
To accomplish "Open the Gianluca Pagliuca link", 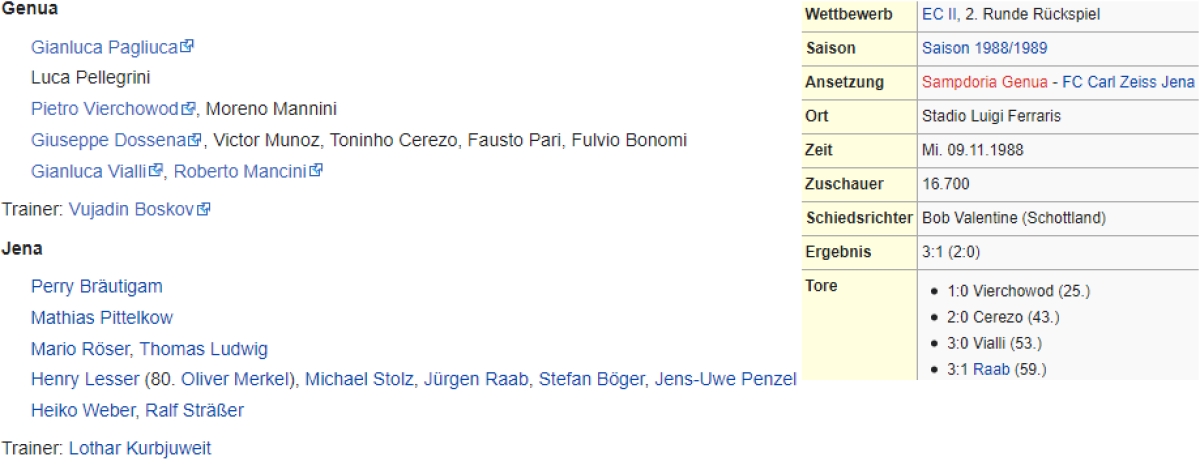I will tap(104, 47).
